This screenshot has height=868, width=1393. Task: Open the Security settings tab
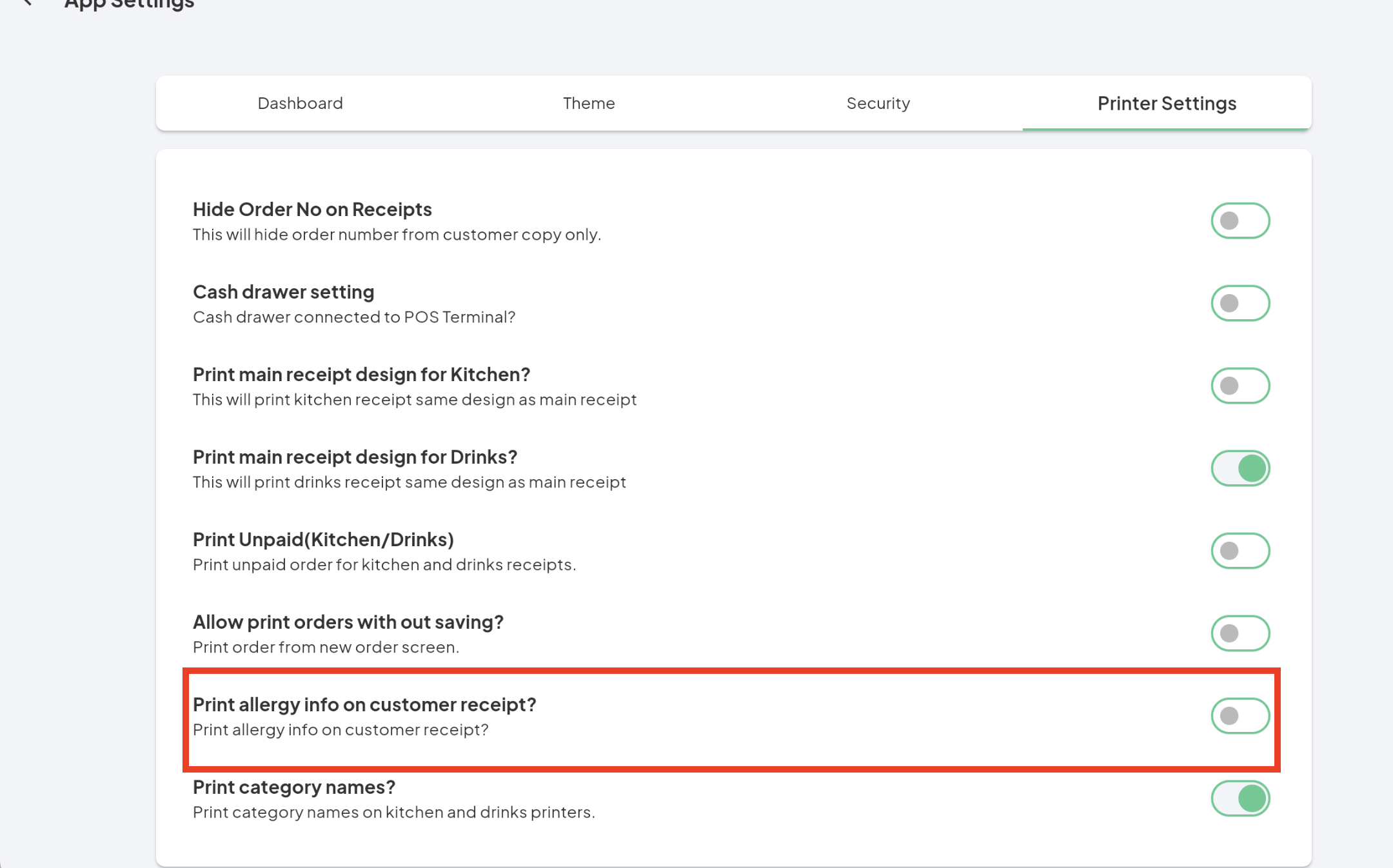click(878, 102)
